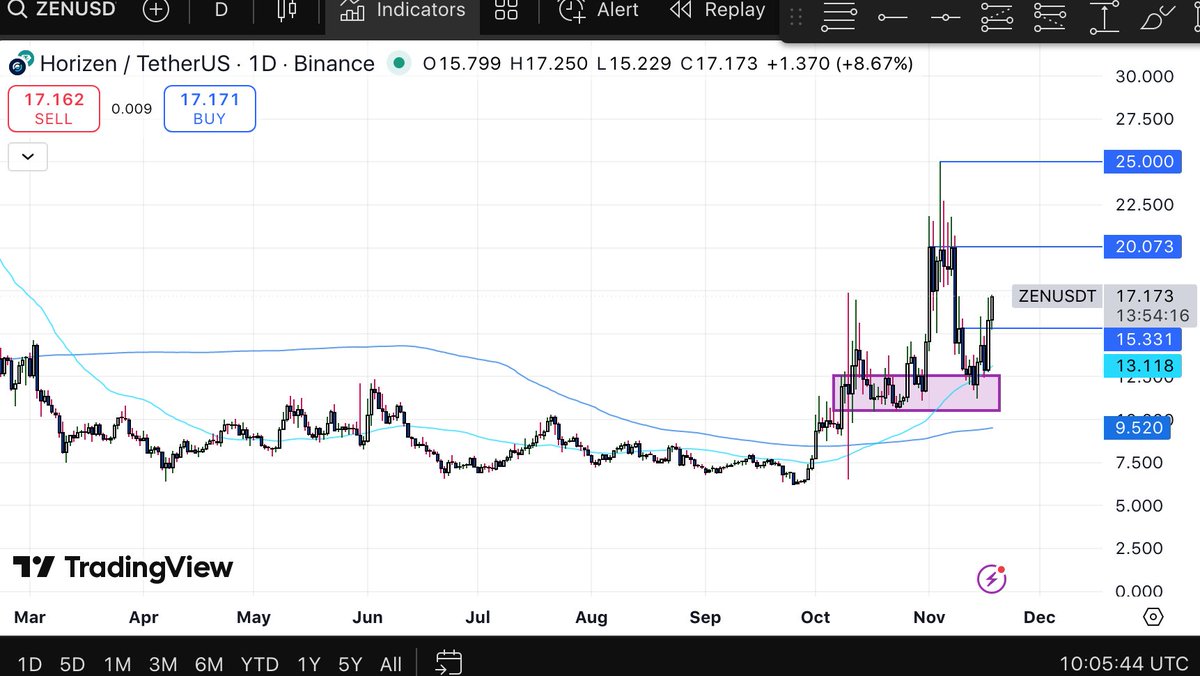This screenshot has width=1200, height=676.
Task: Click the 0.009 spread value
Action: [x=131, y=109]
